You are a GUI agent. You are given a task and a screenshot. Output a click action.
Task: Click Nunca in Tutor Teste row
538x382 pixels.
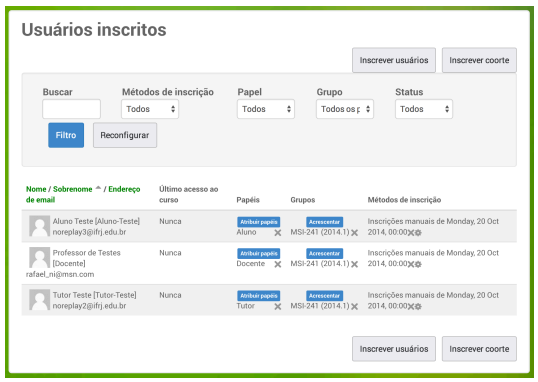pyautogui.click(x=170, y=295)
